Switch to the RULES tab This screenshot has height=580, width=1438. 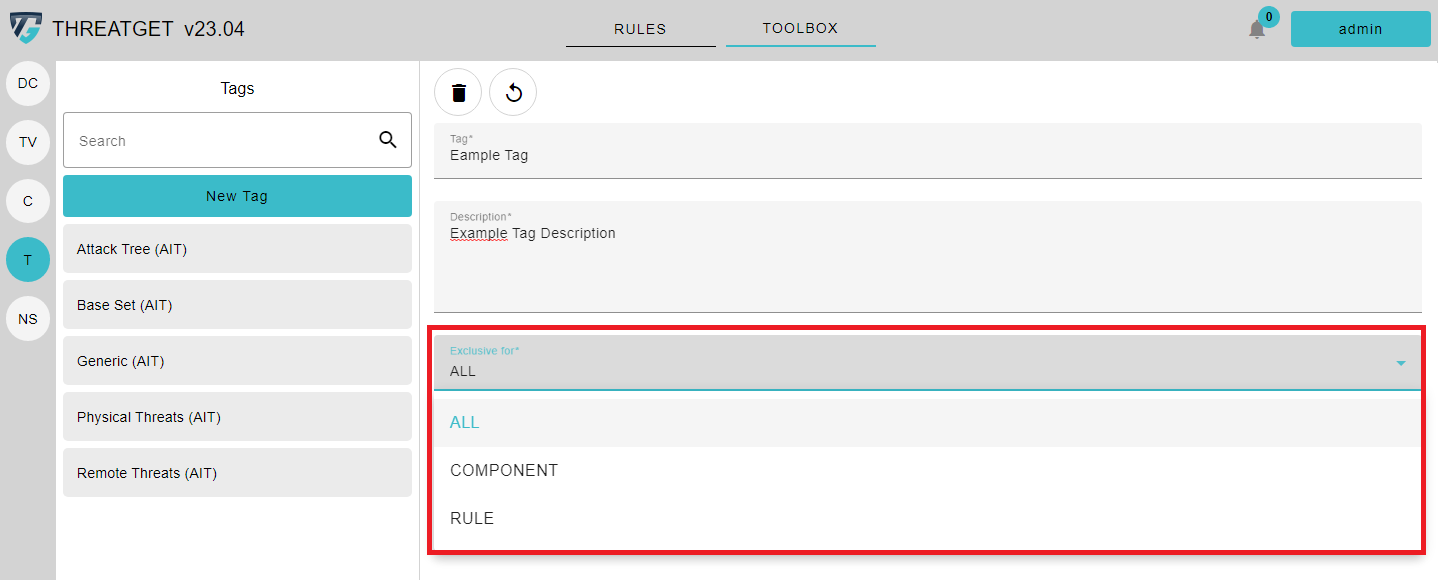click(640, 29)
